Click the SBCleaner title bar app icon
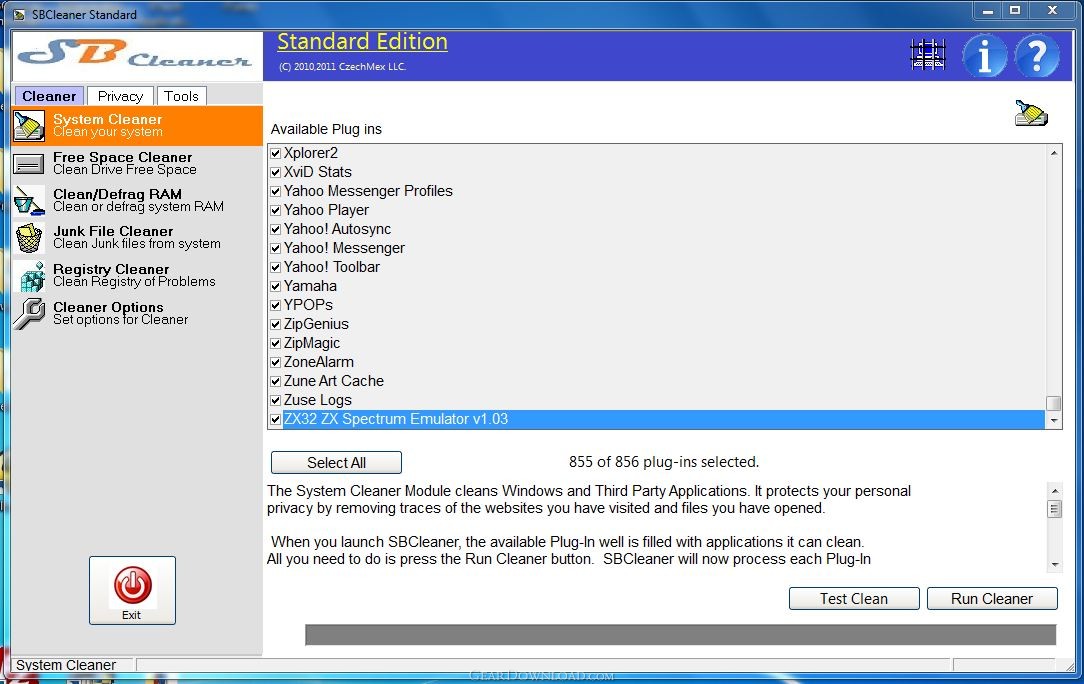The height and width of the screenshot is (684, 1084). pos(19,15)
